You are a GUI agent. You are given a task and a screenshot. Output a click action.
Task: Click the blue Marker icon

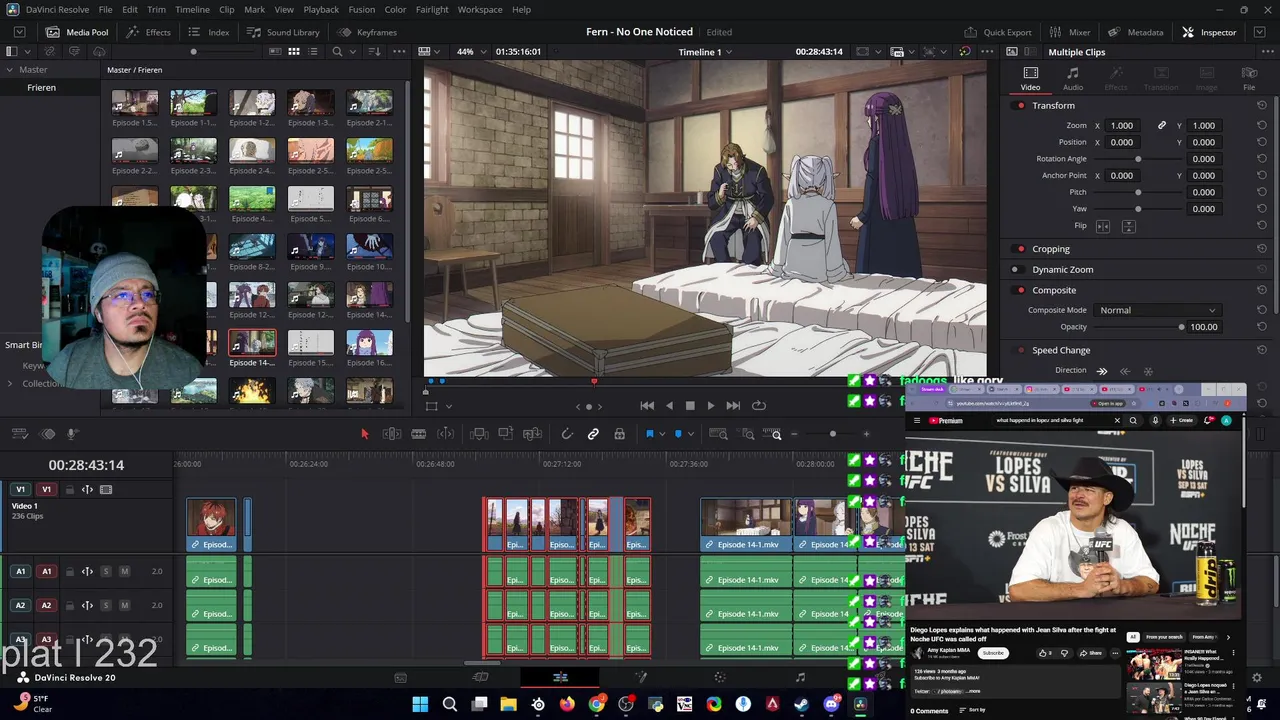pos(678,434)
